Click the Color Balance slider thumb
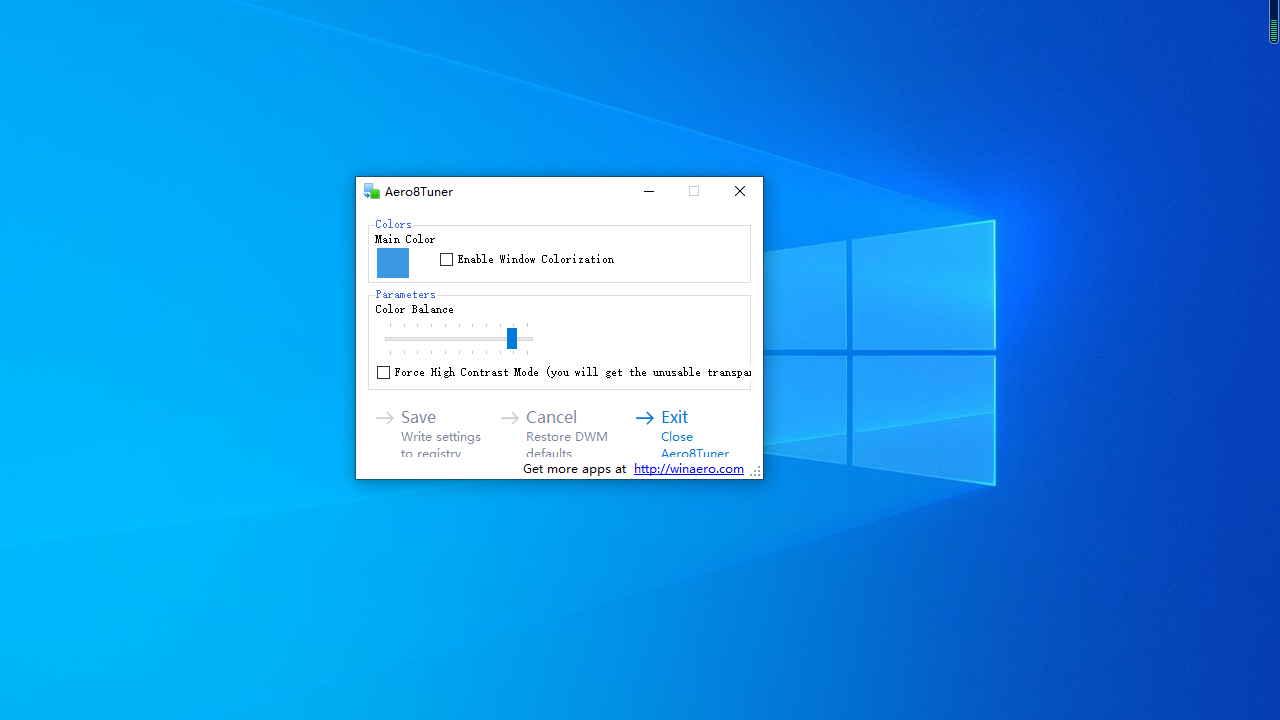The image size is (1280, 720). [x=512, y=338]
